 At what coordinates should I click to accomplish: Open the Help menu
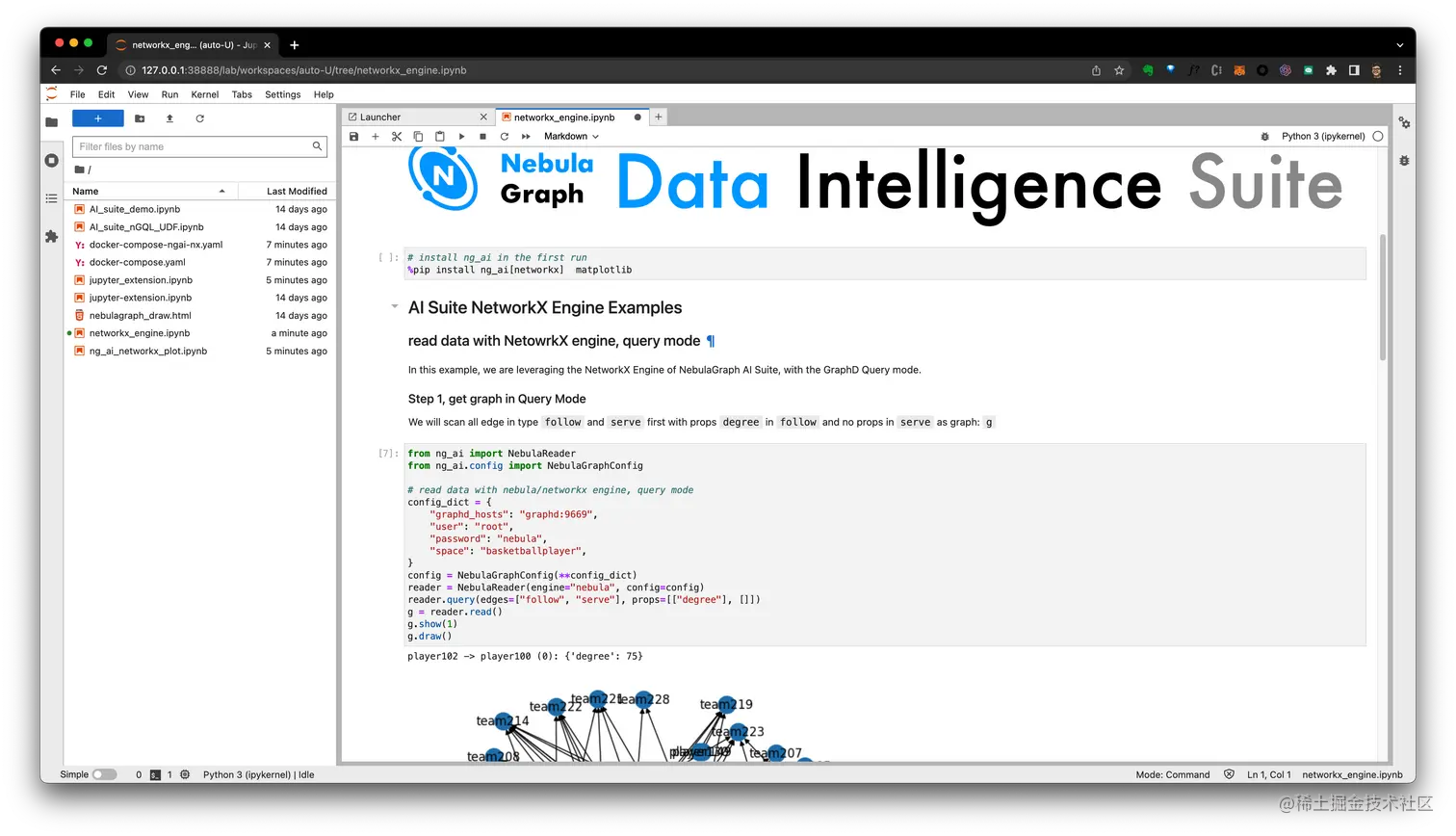click(324, 94)
